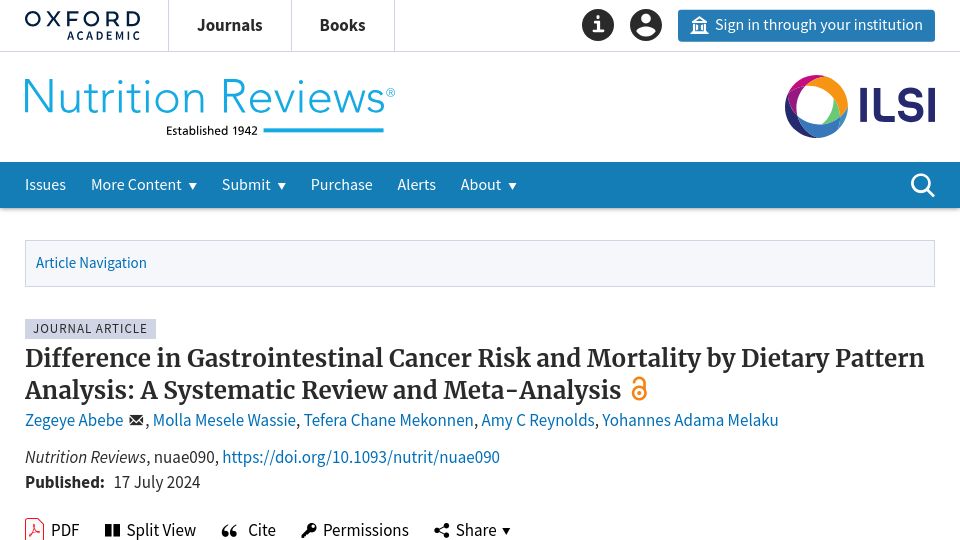Open author link Amy C Reynolds

point(538,421)
